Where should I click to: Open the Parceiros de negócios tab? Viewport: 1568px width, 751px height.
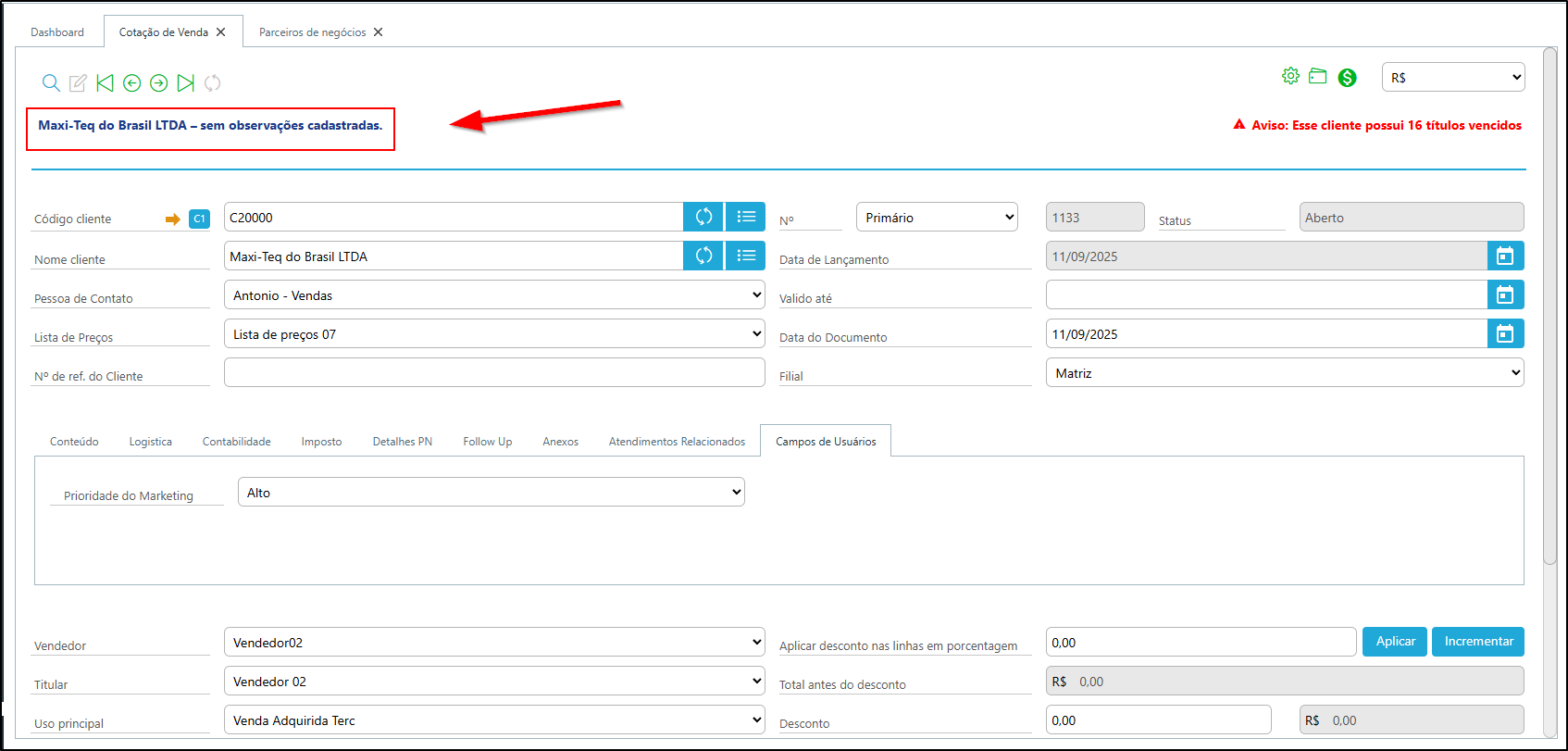(312, 32)
